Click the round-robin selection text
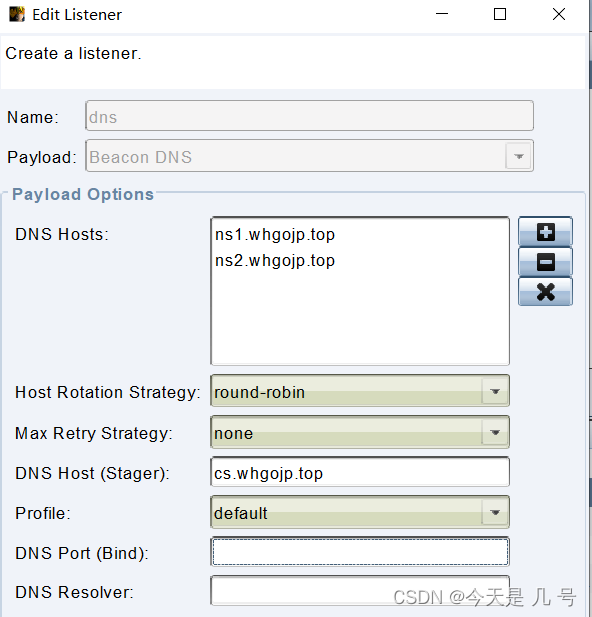 tap(259, 392)
